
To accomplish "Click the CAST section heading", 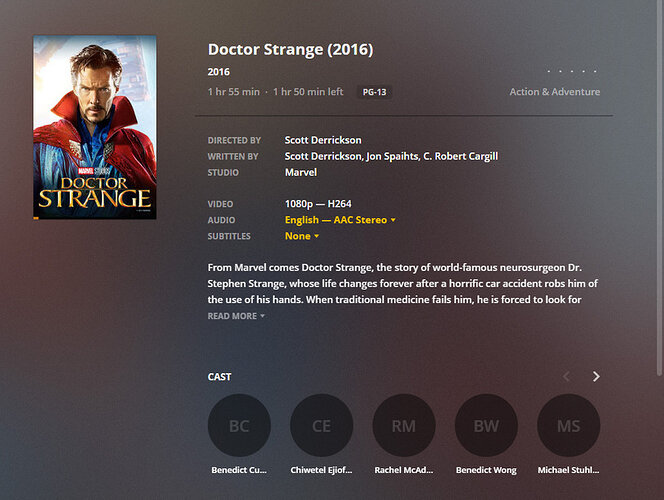I will click(219, 377).
